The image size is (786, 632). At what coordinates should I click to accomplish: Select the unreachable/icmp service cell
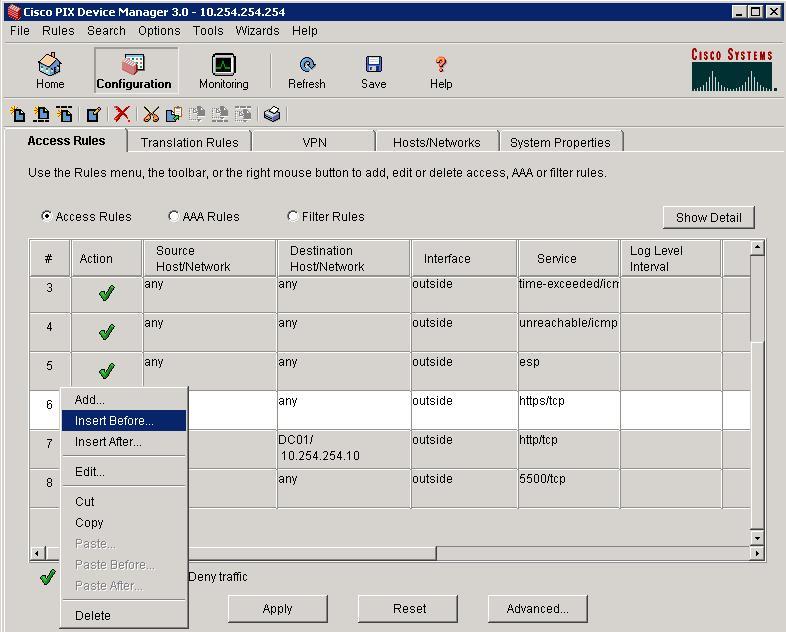pos(568,332)
